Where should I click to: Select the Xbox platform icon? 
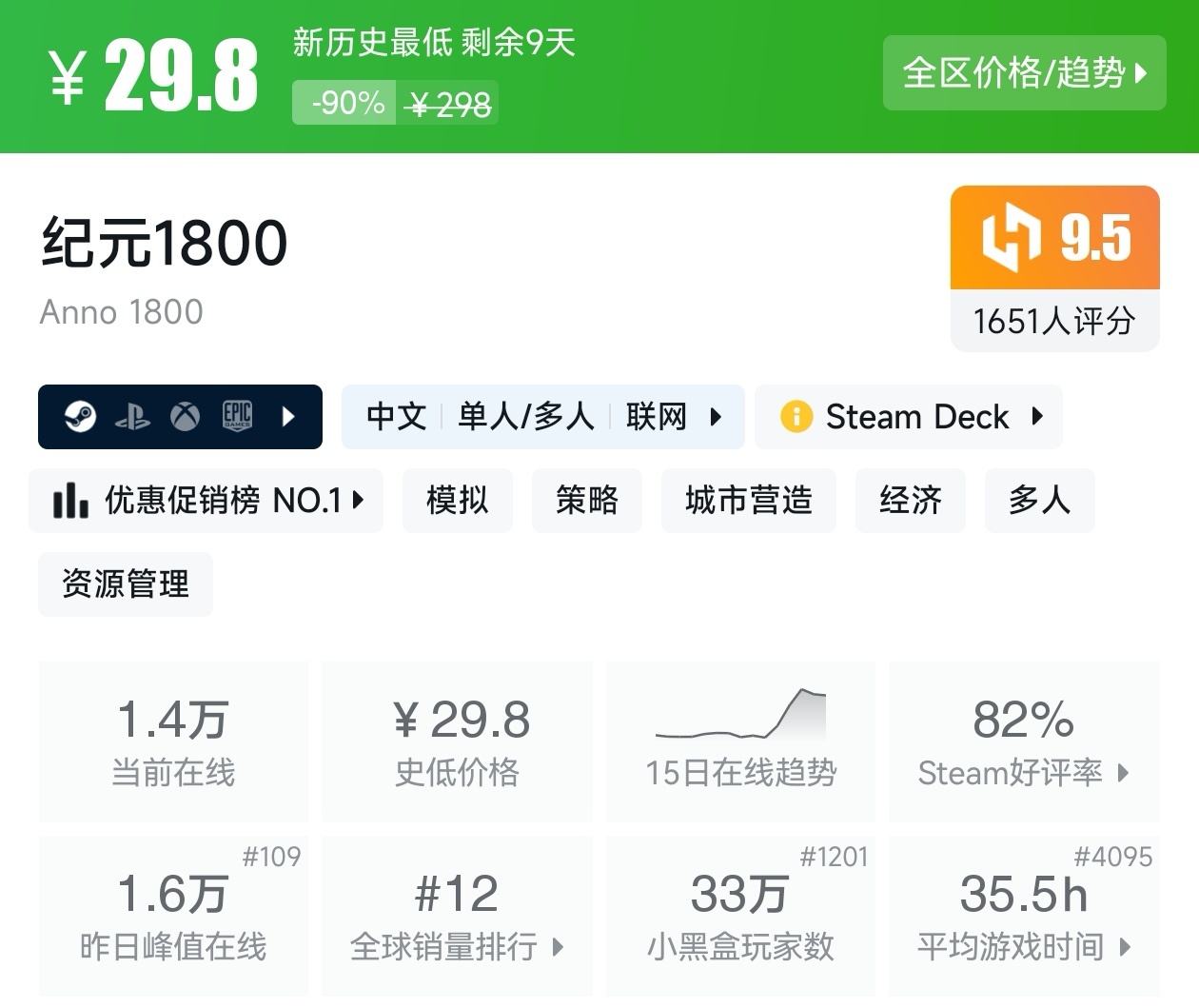click(185, 416)
